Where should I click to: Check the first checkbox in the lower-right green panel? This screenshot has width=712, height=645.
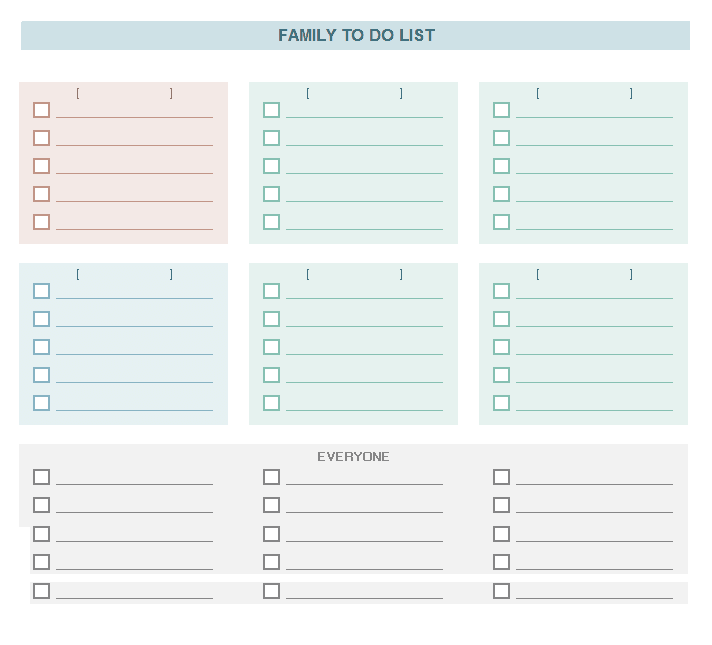point(501,291)
